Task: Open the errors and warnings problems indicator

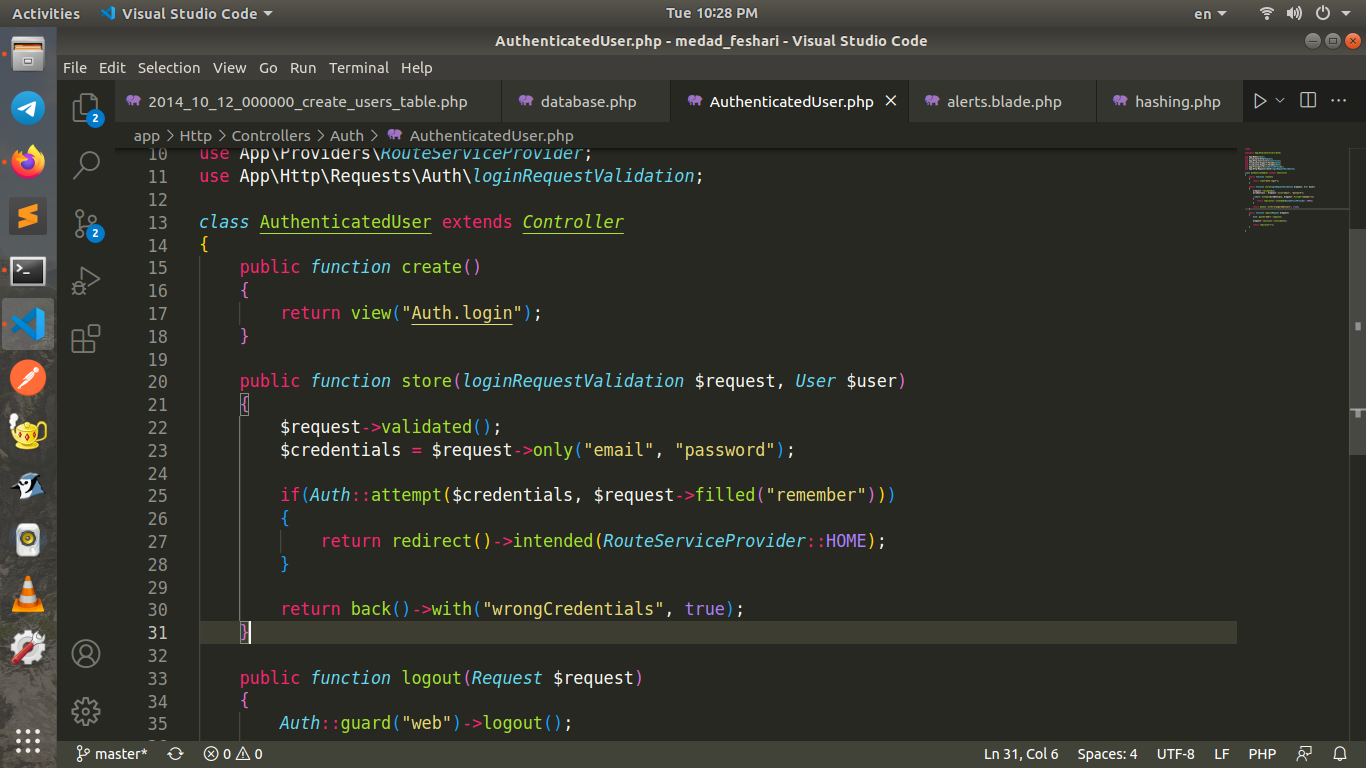Action: pyautogui.click(x=233, y=754)
